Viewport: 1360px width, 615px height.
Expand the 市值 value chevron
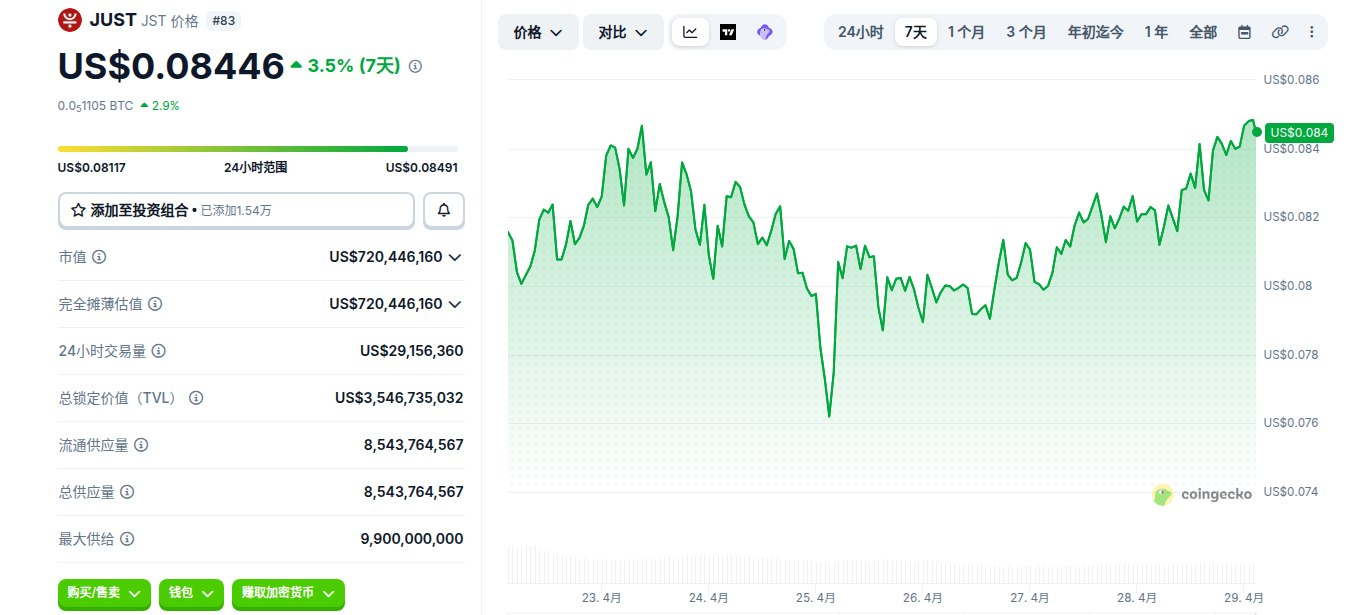coord(455,257)
